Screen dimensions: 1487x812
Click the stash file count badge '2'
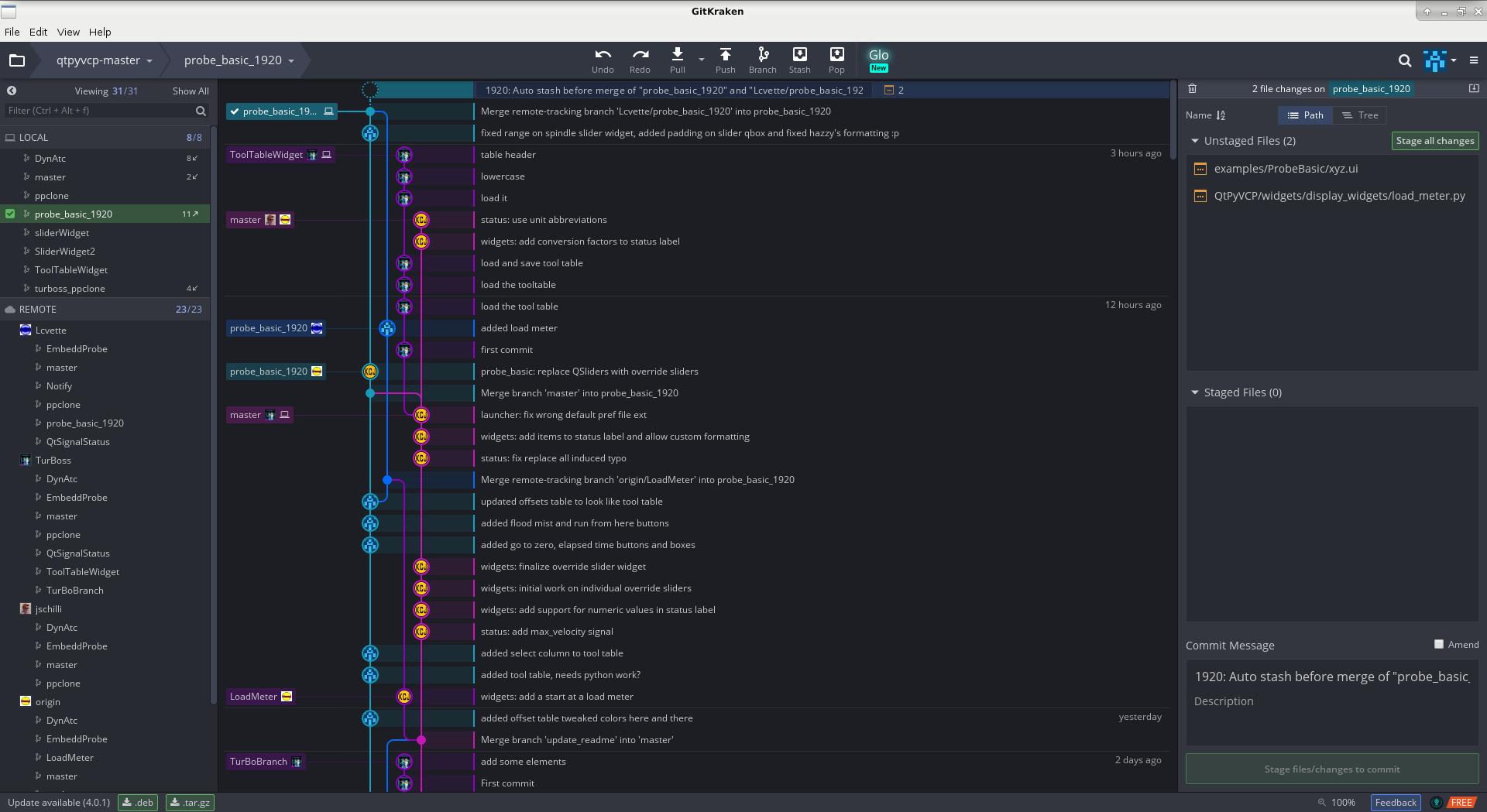pos(895,91)
